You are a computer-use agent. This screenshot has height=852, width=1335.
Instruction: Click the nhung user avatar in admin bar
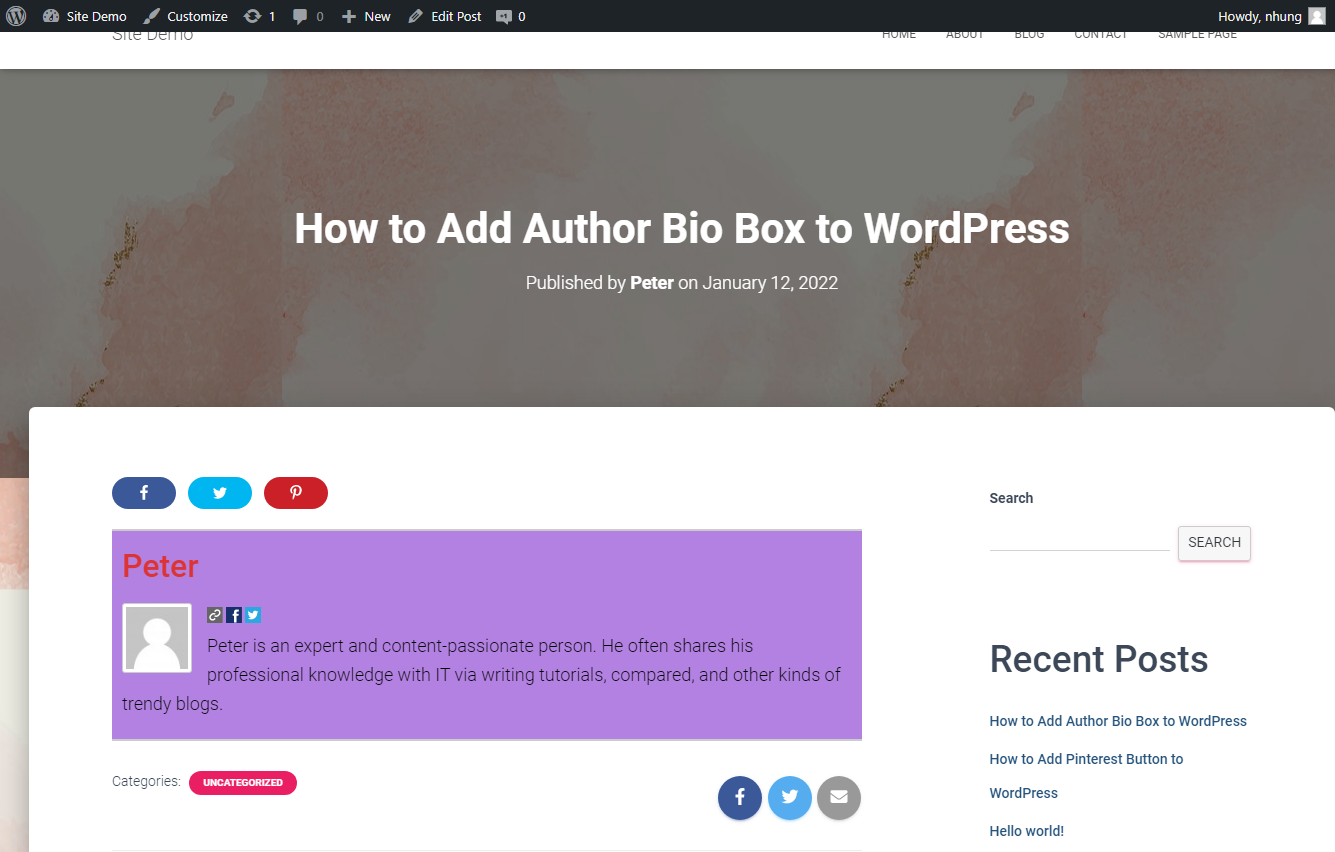pyautogui.click(x=1317, y=16)
